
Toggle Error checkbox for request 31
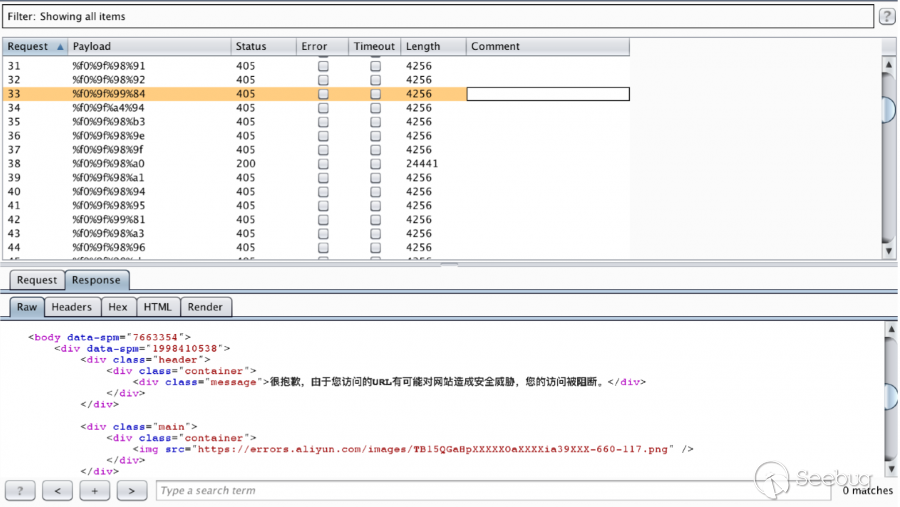click(x=323, y=66)
